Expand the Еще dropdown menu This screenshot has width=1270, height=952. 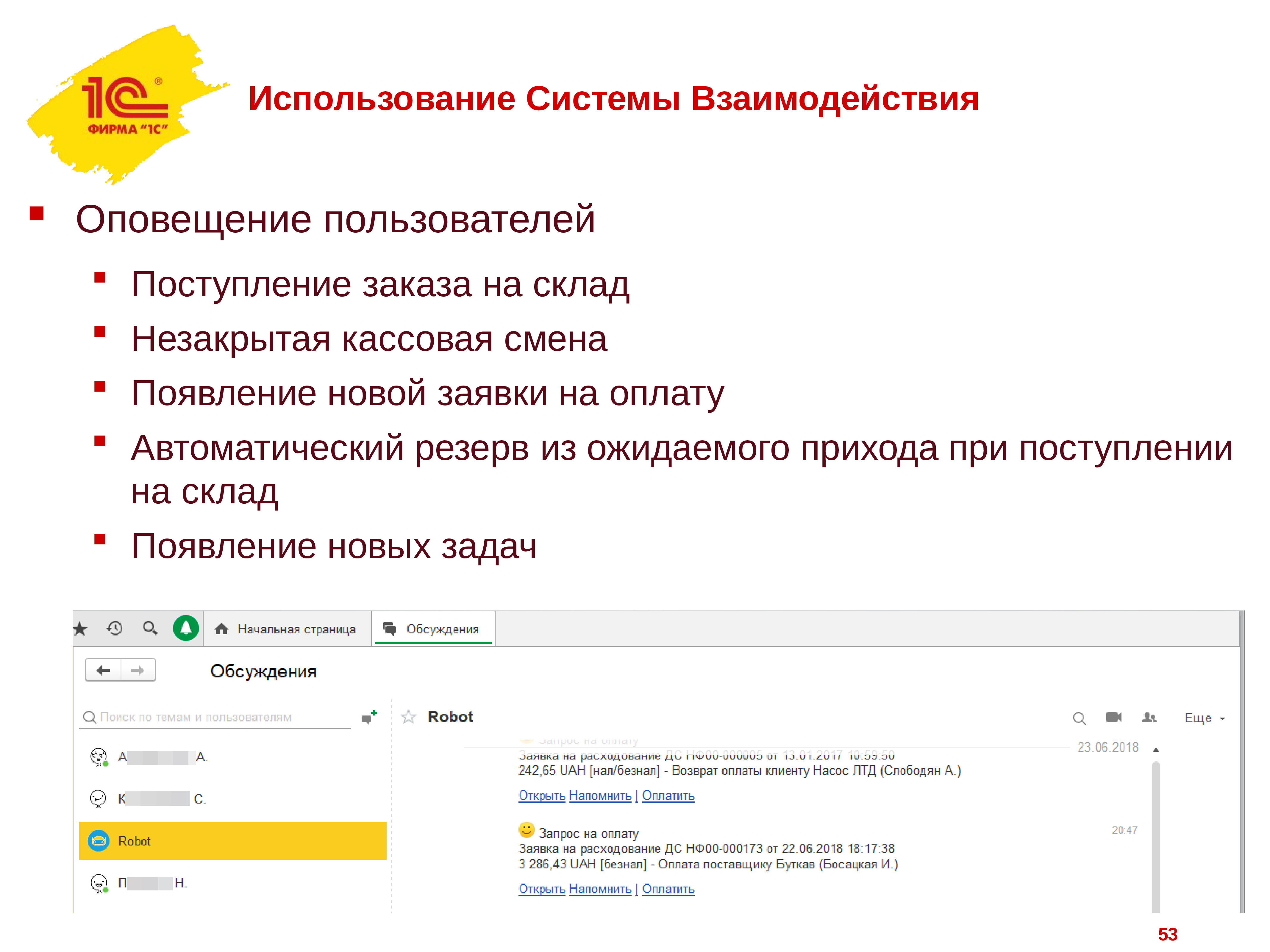coord(1205,718)
